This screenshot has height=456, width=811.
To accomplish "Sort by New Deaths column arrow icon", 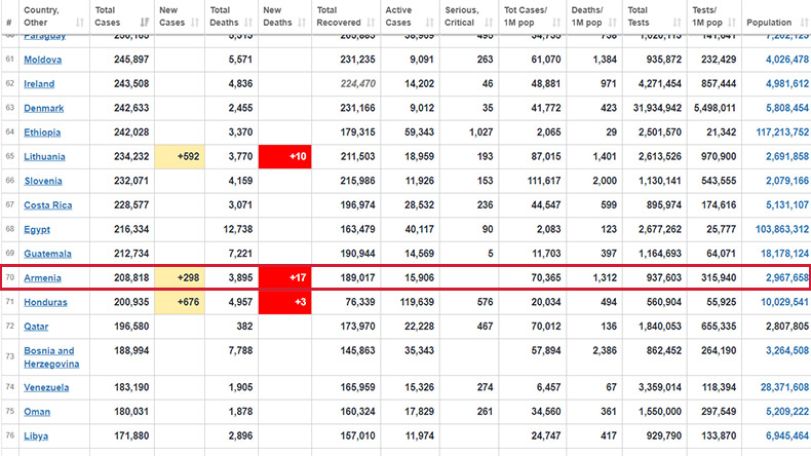I will [302, 22].
